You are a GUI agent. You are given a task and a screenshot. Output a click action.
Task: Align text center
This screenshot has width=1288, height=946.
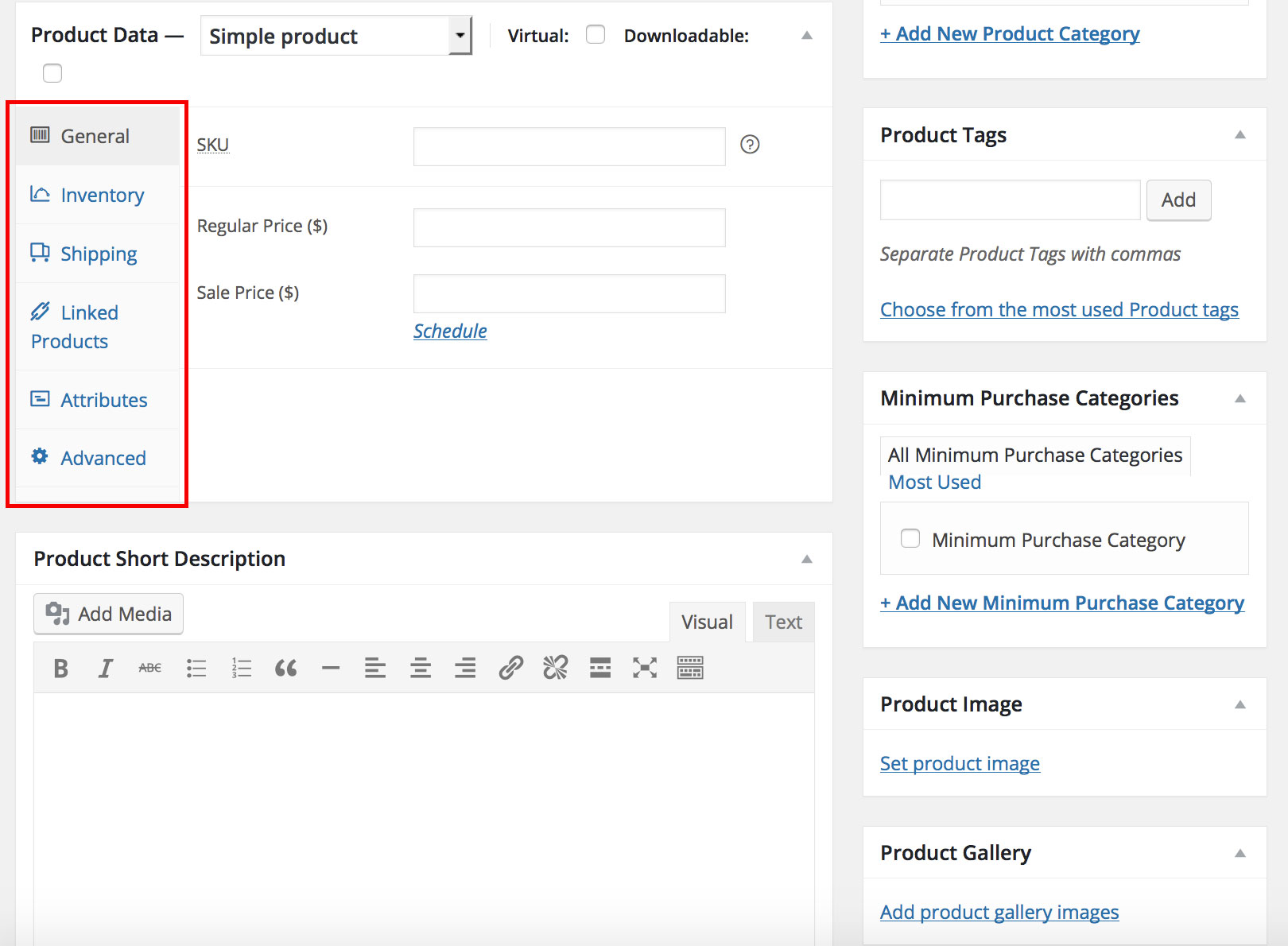coord(421,669)
